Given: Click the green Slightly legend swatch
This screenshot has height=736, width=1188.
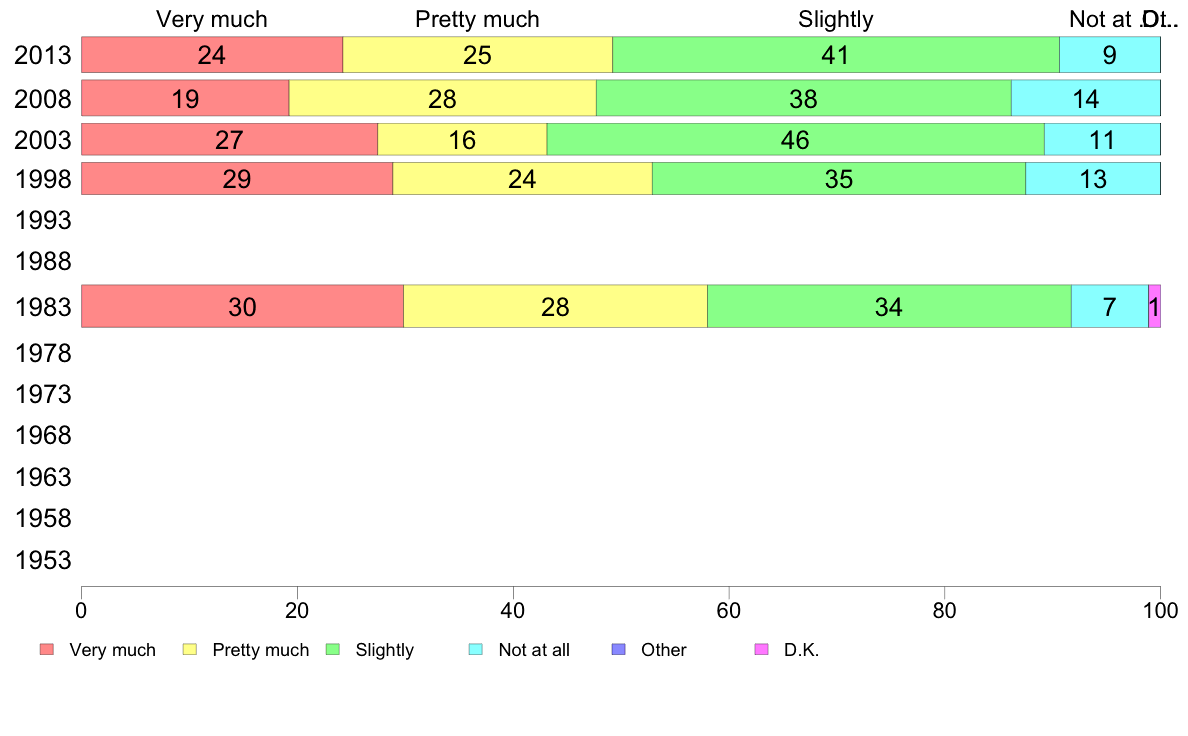Looking at the screenshot, I should point(332,650).
